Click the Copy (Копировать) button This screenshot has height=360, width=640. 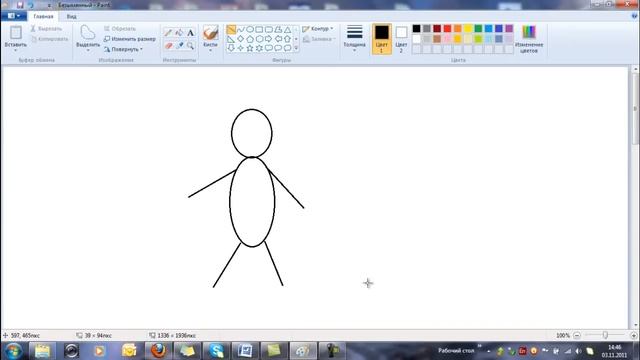pos(49,39)
